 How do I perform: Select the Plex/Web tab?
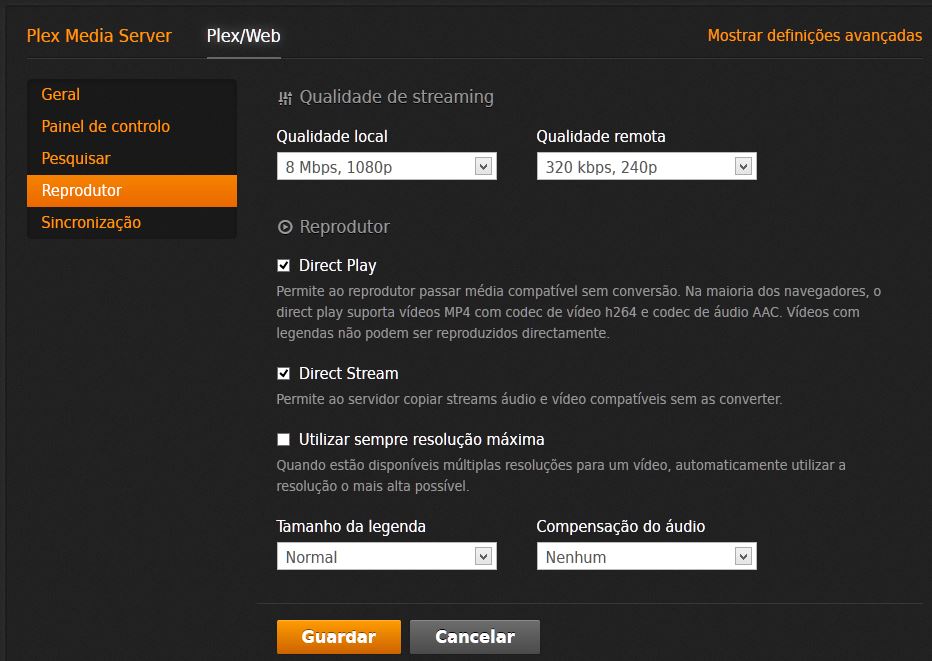coord(244,36)
